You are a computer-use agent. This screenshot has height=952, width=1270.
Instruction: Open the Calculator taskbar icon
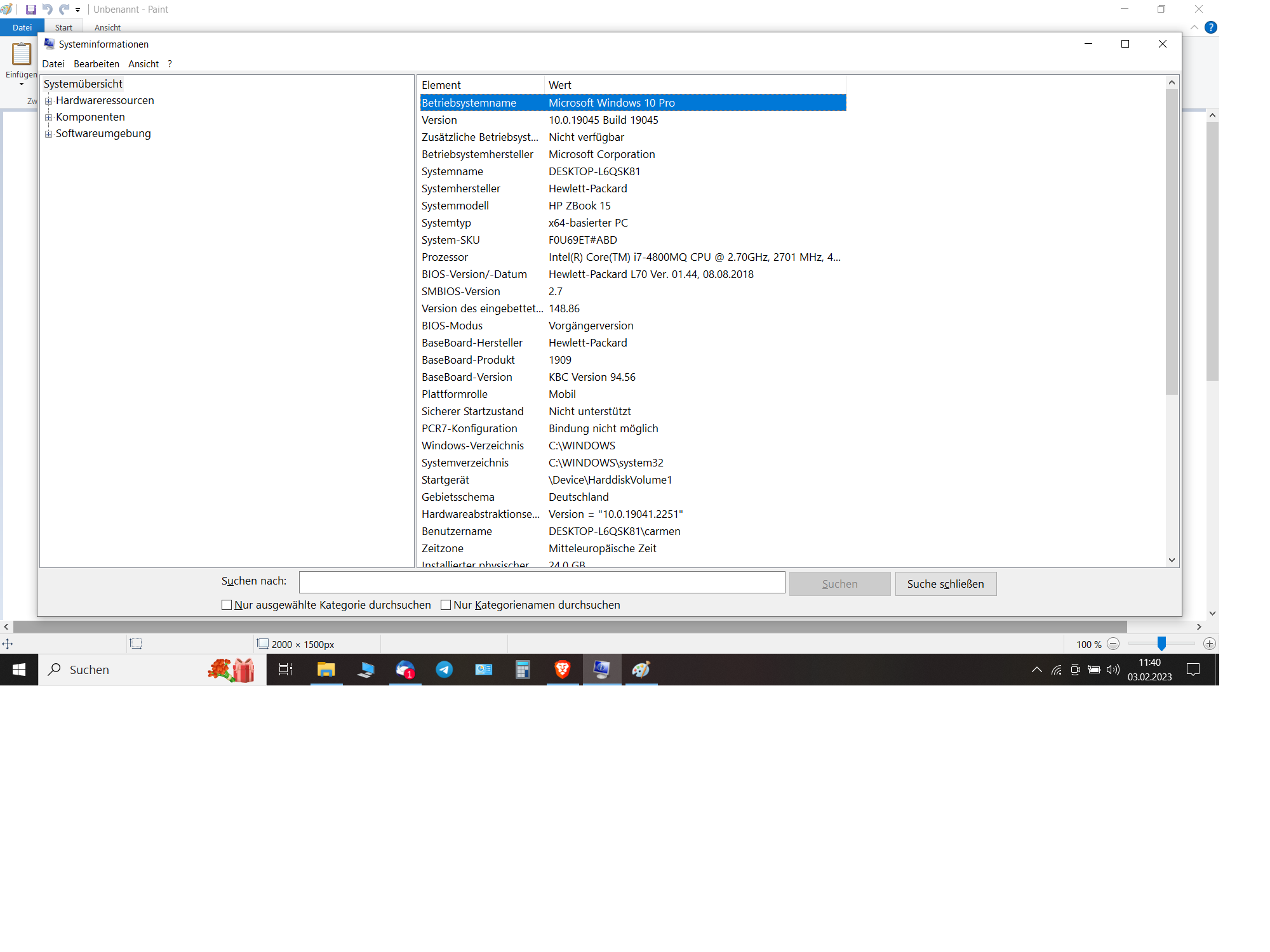[x=523, y=670]
